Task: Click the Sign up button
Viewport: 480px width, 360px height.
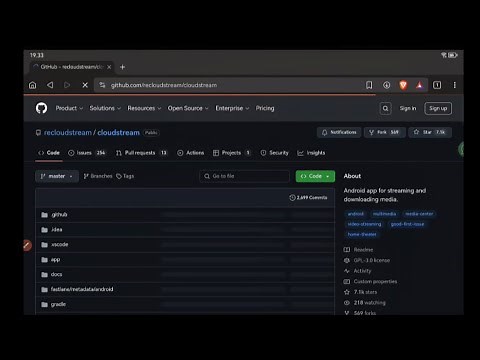Action: click(x=438, y=108)
